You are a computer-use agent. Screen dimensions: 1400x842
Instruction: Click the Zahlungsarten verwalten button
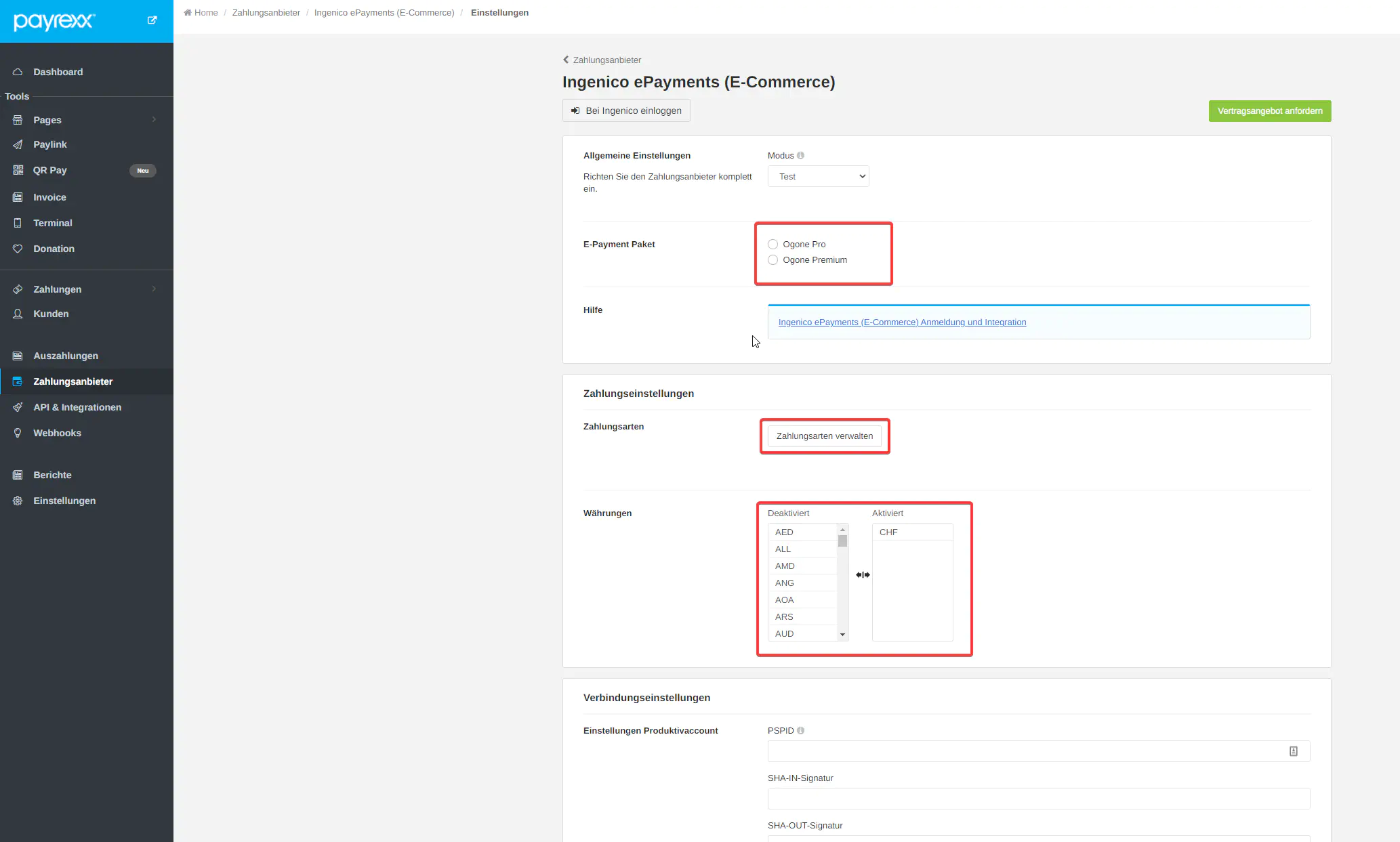(x=824, y=436)
